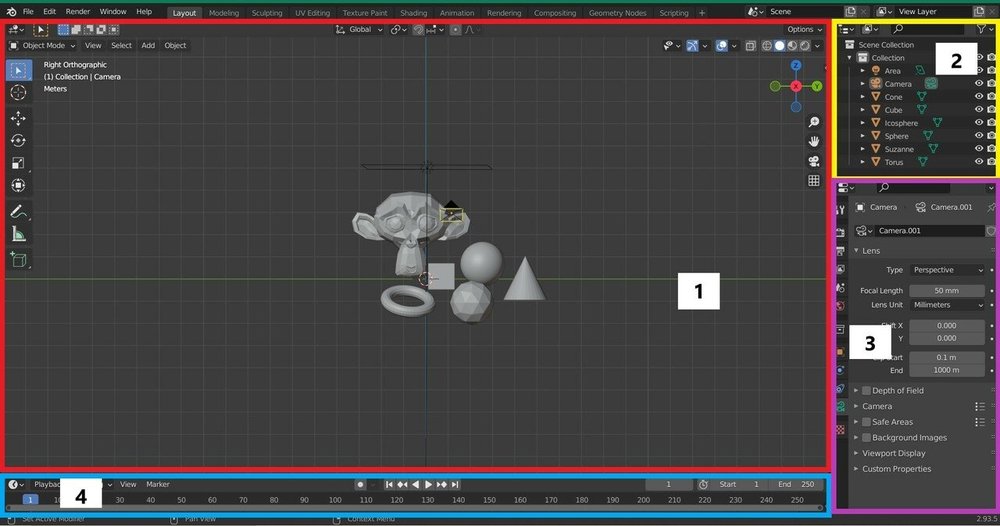Activate the Measure tool
This screenshot has width=1000, height=526.
click(x=18, y=235)
